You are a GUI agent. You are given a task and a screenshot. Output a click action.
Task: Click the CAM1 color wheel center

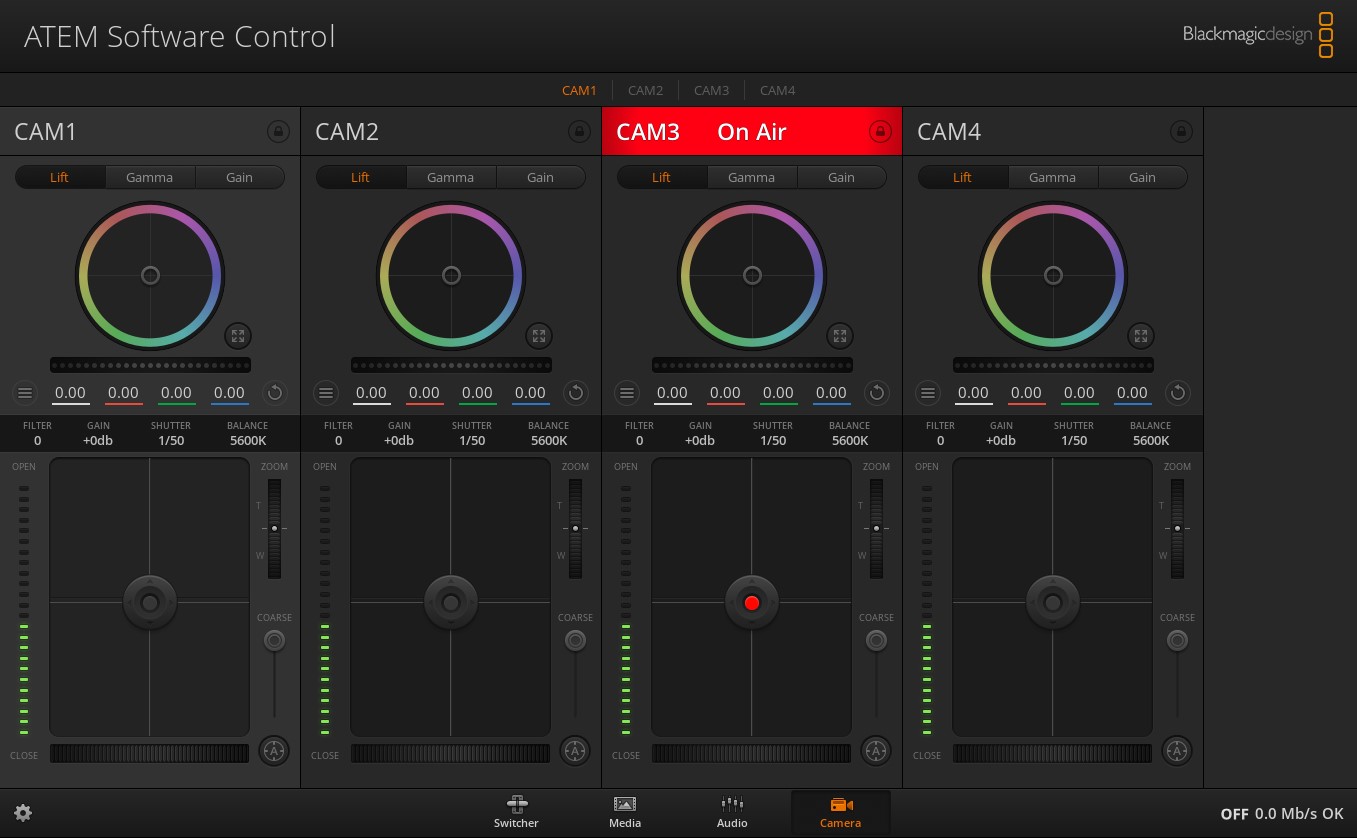pos(150,275)
